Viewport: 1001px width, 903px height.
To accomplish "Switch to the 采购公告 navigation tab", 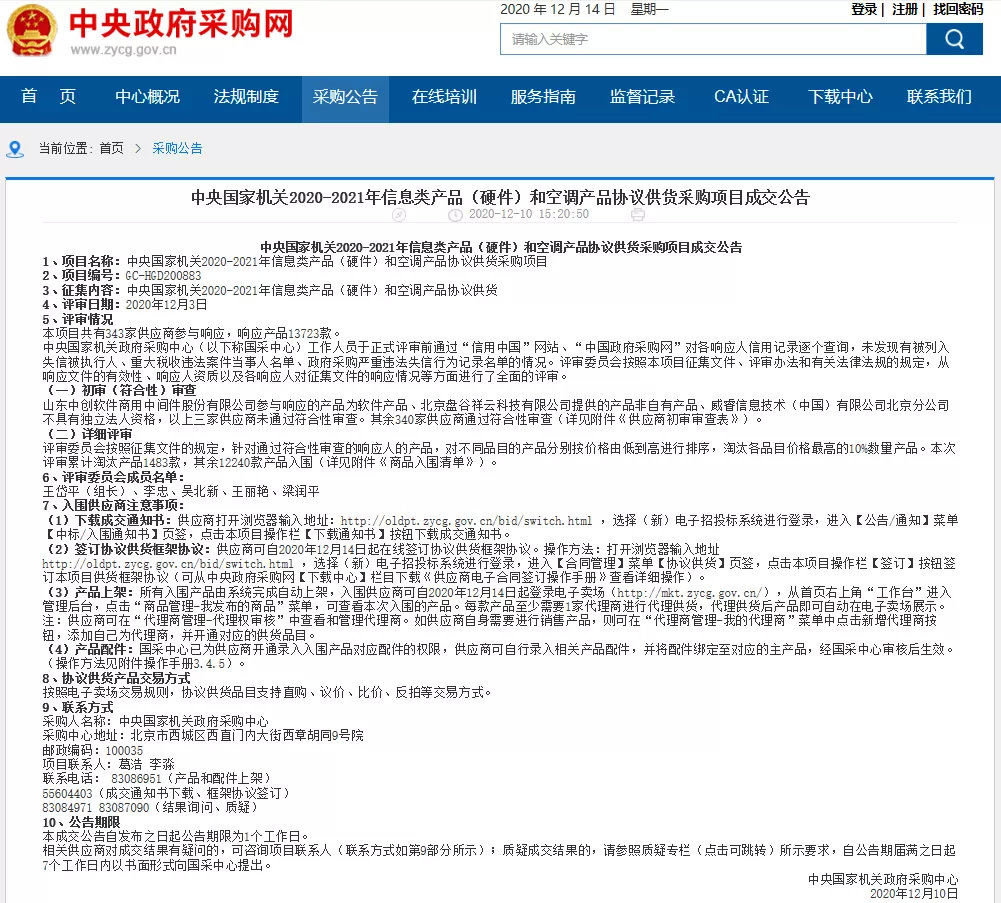I will [345, 97].
